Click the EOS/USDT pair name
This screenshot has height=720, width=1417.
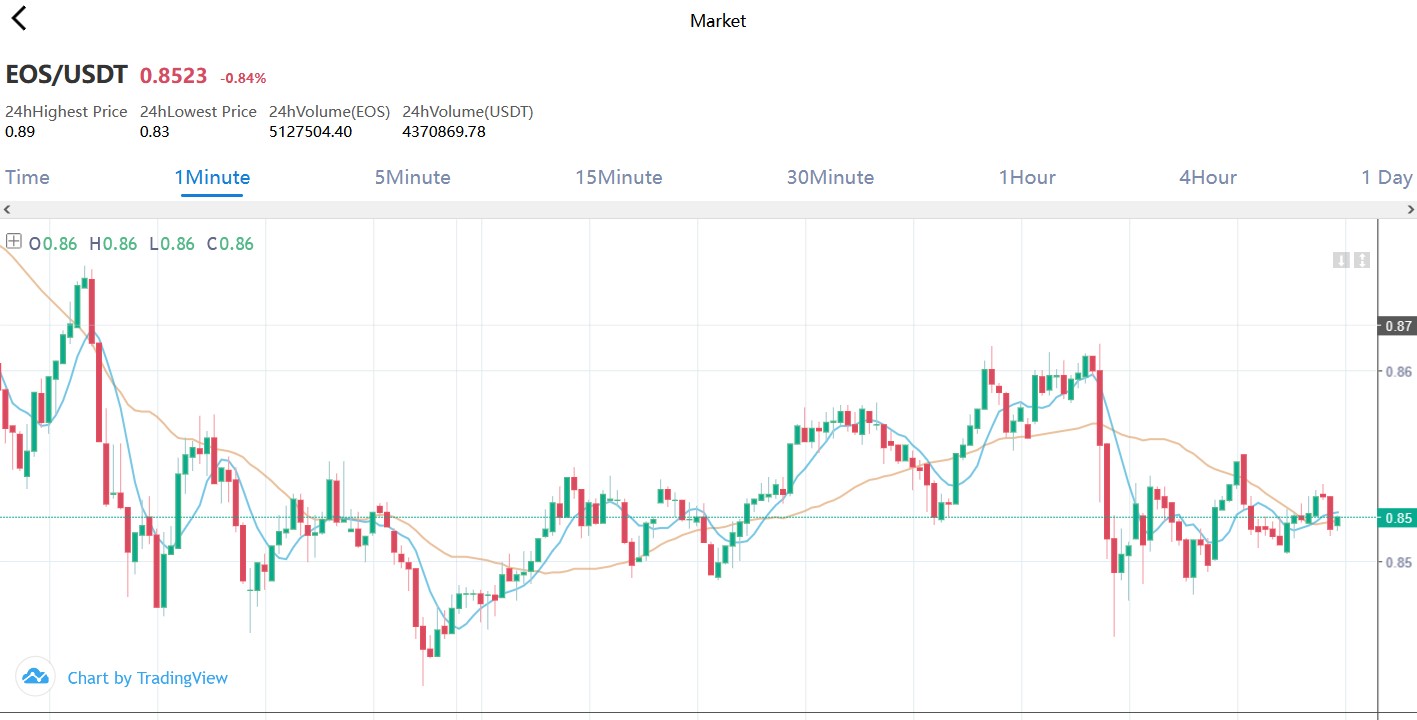pyautogui.click(x=66, y=75)
